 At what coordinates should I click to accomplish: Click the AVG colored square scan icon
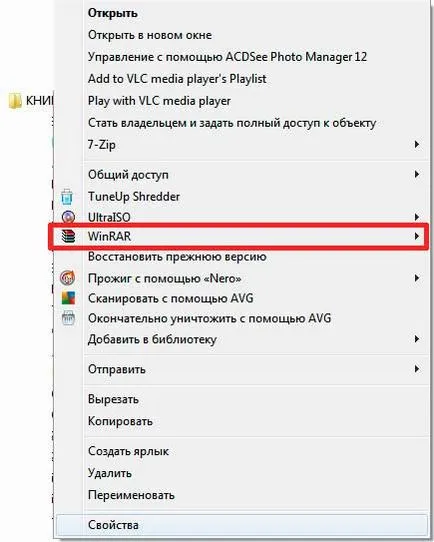point(68,298)
